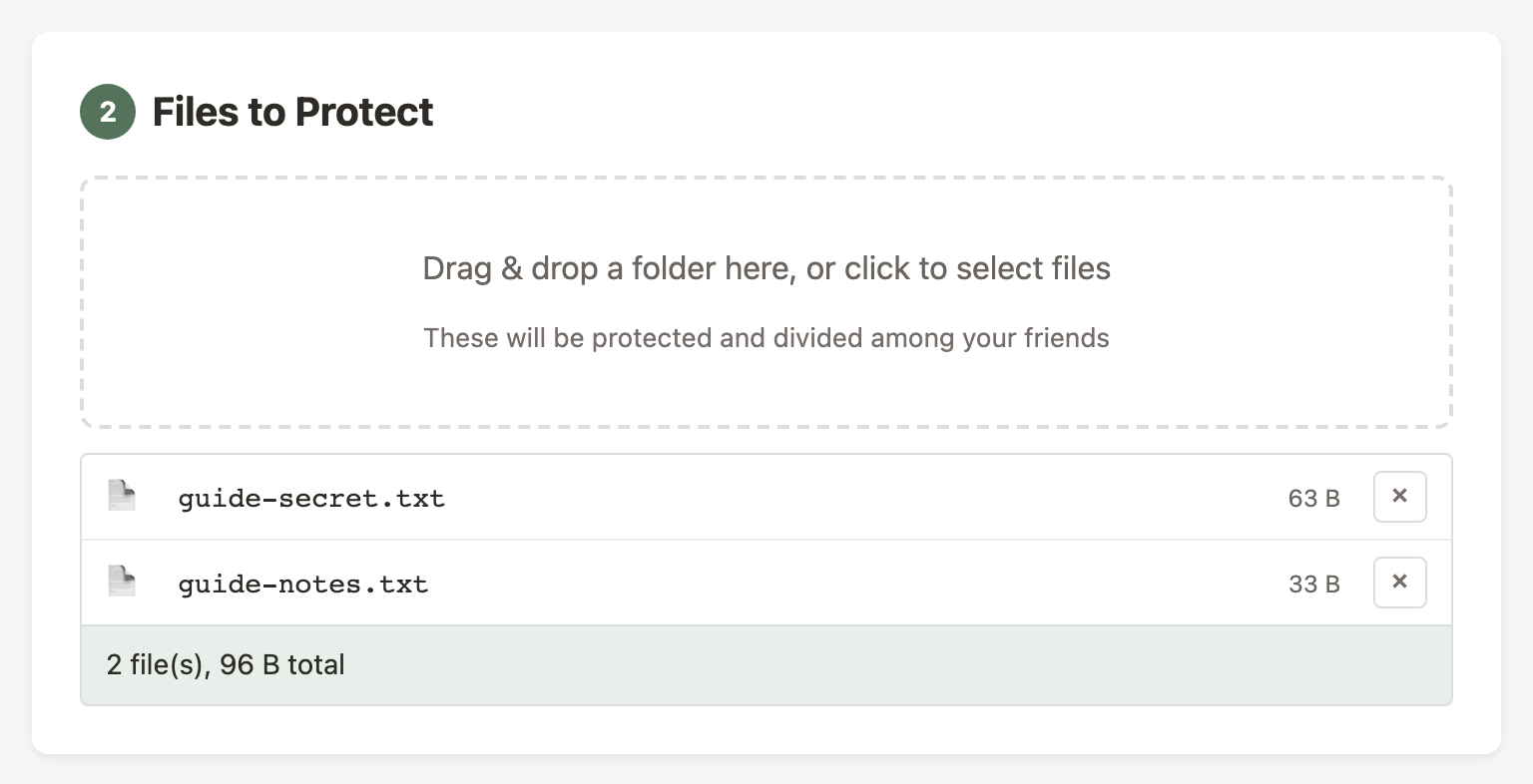Remove guide-notes.txt from the file list
The image size is (1533, 784).
1399,583
